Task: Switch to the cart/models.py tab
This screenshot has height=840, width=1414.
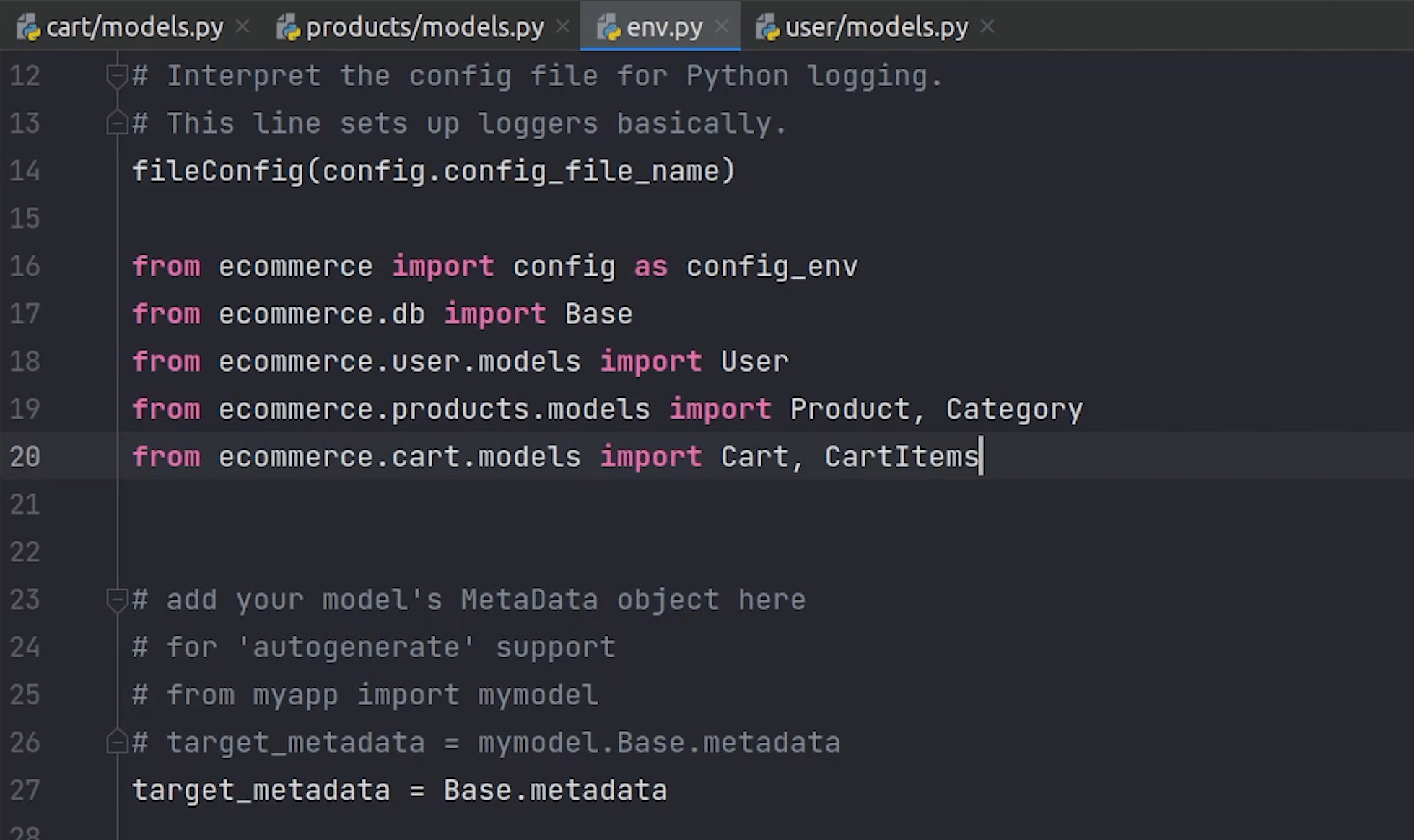Action: (x=134, y=27)
